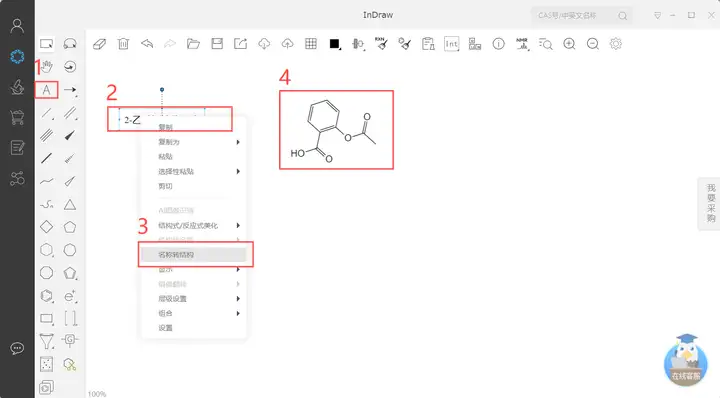The width and height of the screenshot is (720, 398).
Task: Expand the 层级设置 submenu arrow
Action: (238, 298)
